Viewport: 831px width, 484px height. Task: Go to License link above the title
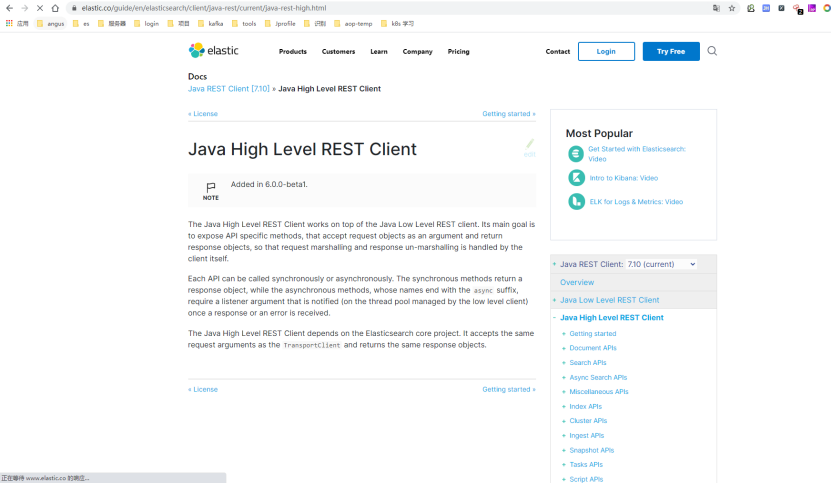pyautogui.click(x=203, y=113)
